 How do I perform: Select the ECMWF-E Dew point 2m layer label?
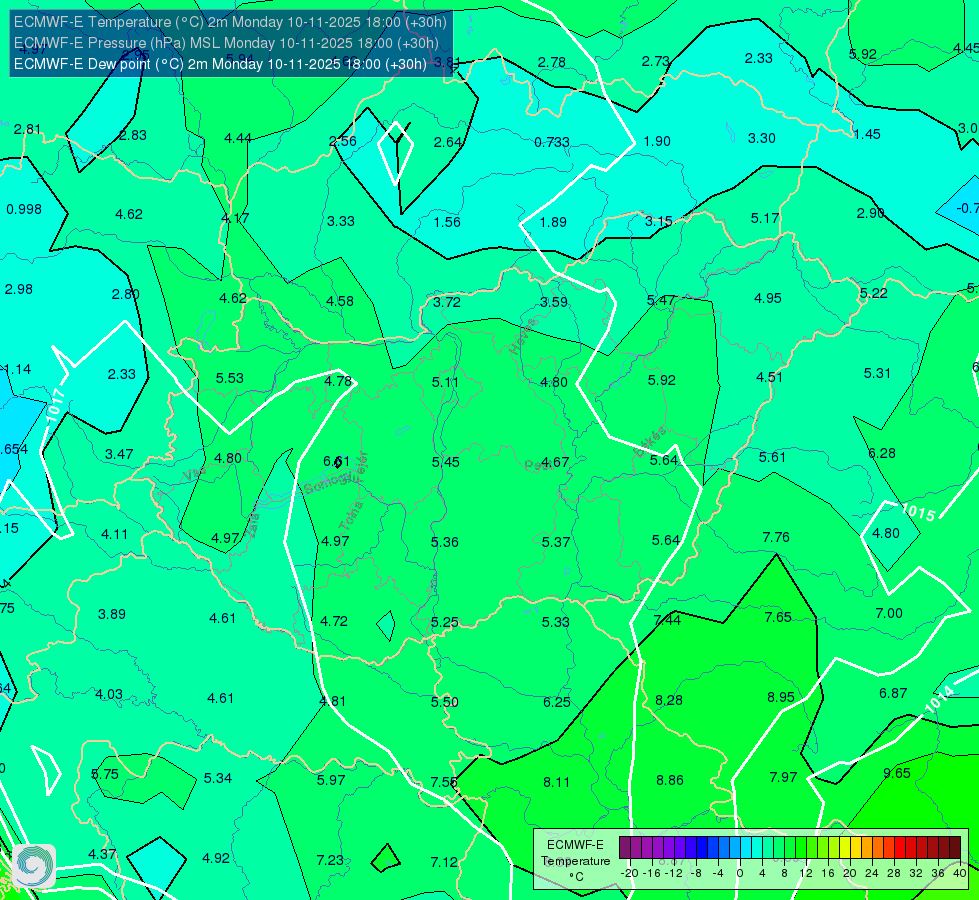(x=220, y=64)
